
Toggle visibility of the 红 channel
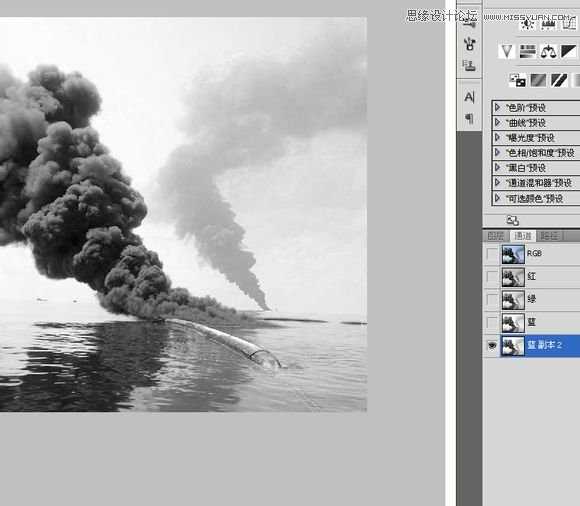492,277
